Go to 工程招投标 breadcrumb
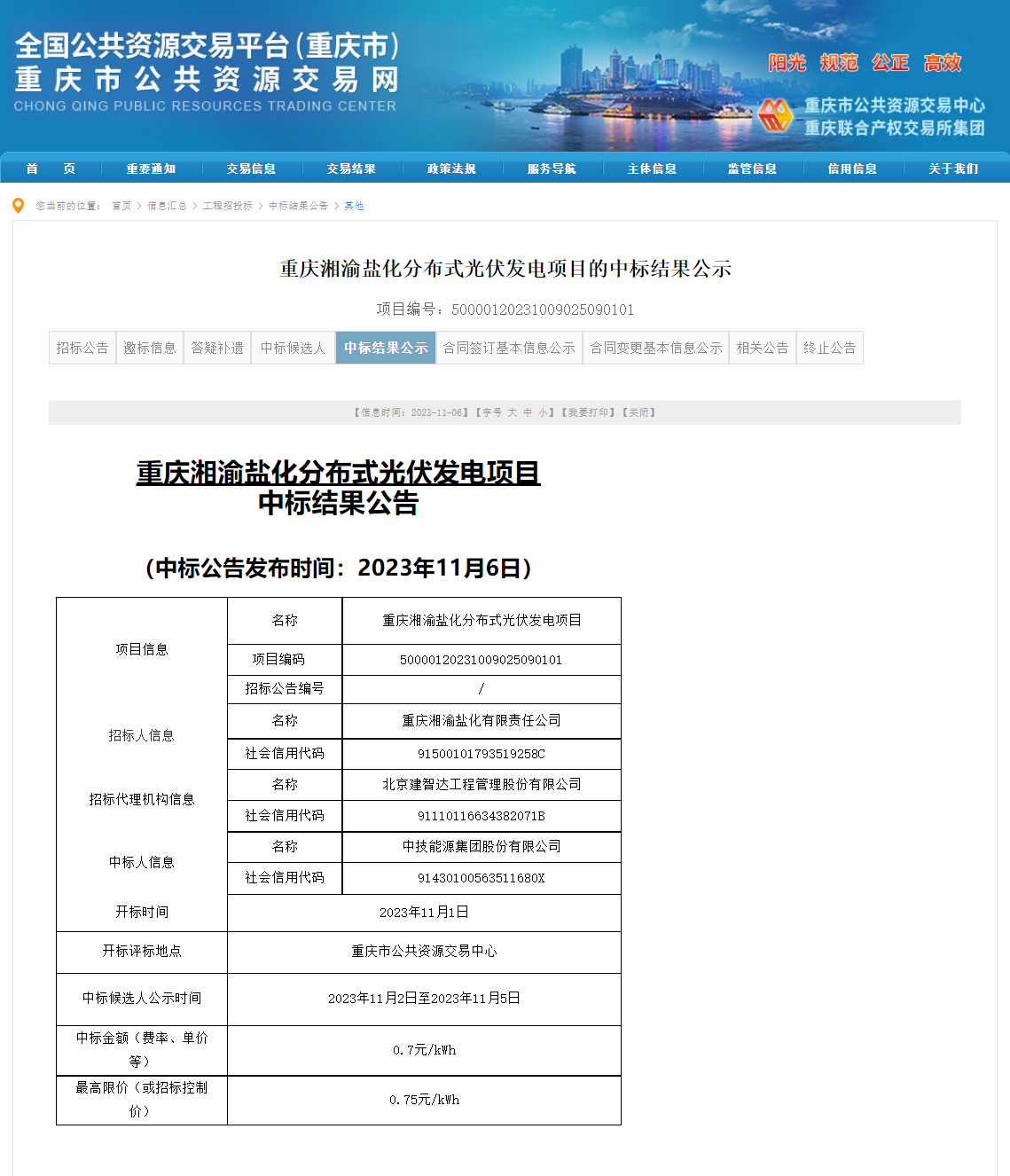The width and height of the screenshot is (1010, 1176). click(228, 206)
